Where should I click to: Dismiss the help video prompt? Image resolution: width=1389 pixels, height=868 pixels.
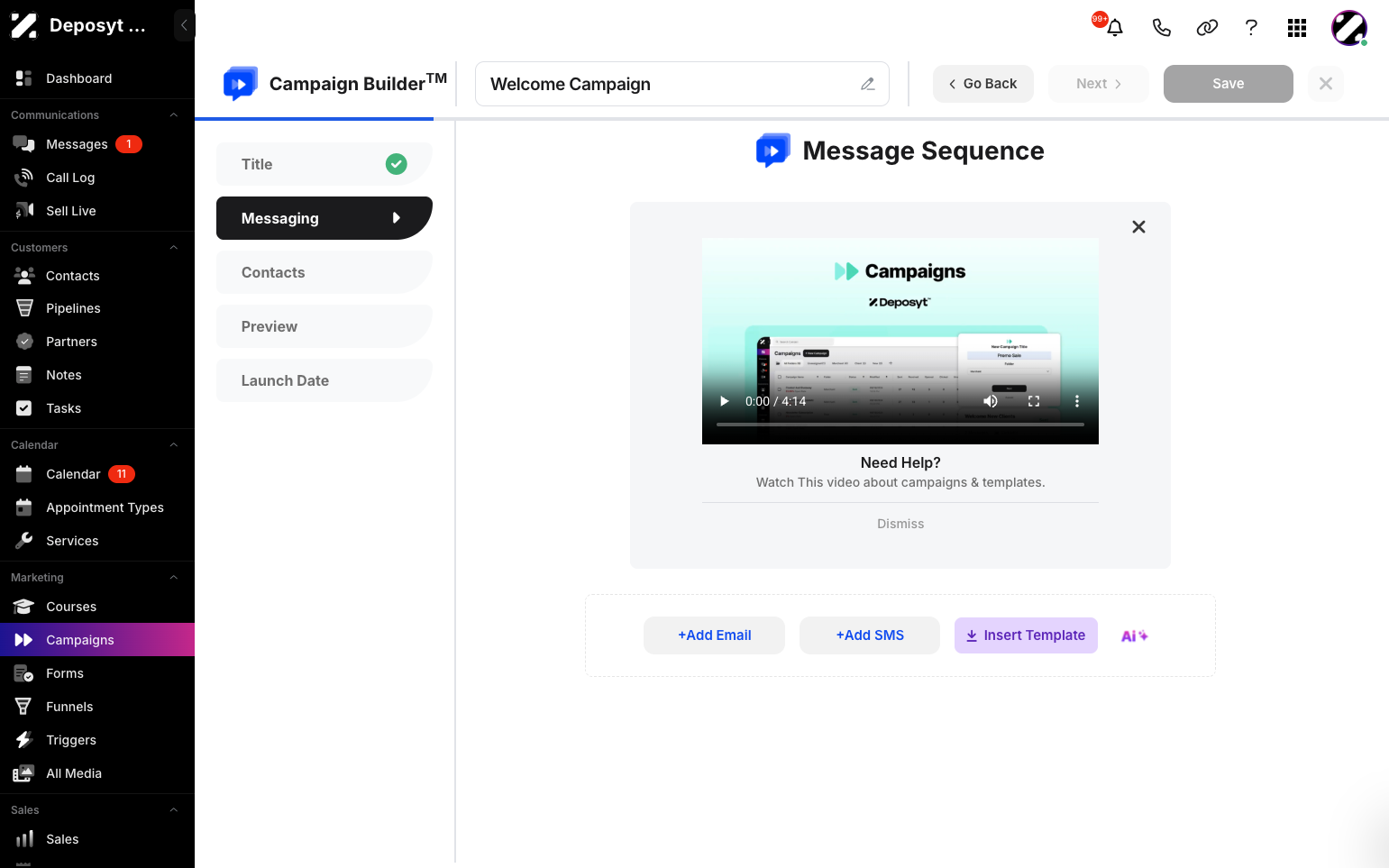[x=900, y=524]
